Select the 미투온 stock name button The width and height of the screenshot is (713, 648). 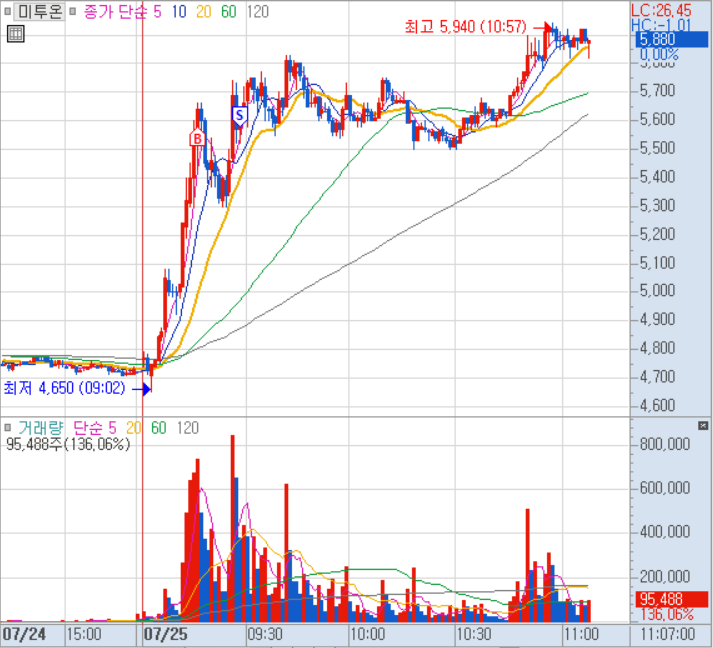click(x=40, y=12)
